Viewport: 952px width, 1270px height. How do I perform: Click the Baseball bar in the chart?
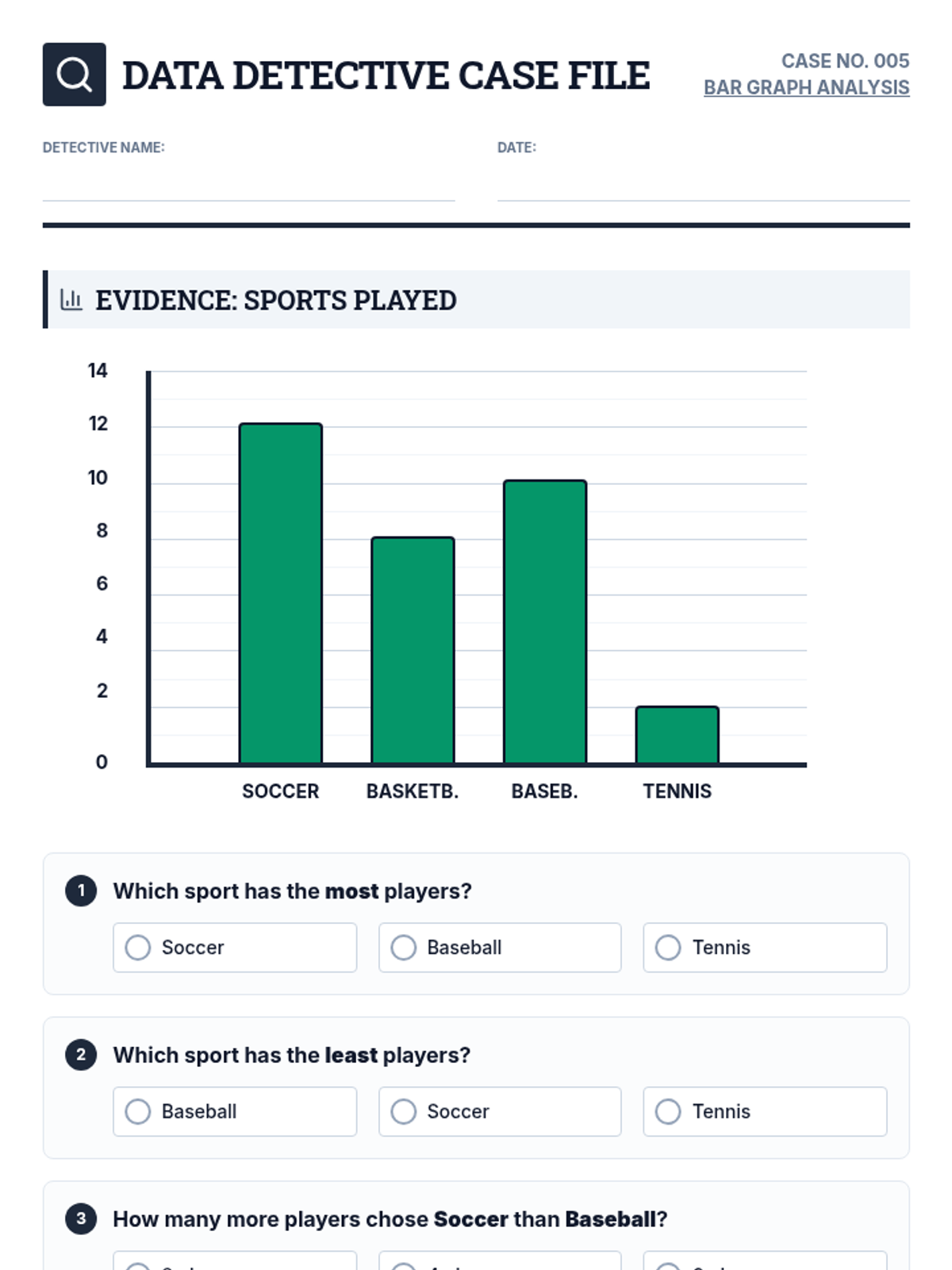(x=545, y=622)
